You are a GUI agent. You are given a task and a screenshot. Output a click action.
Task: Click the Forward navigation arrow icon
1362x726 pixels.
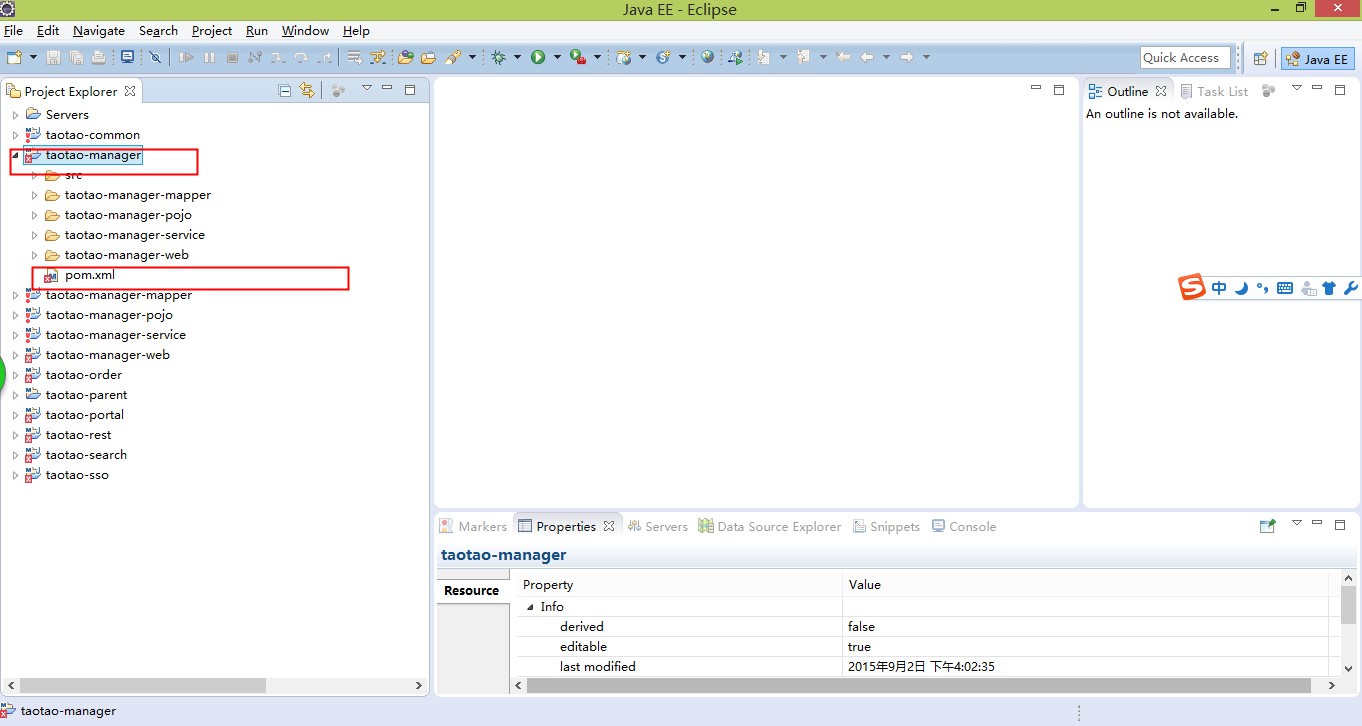pos(907,57)
